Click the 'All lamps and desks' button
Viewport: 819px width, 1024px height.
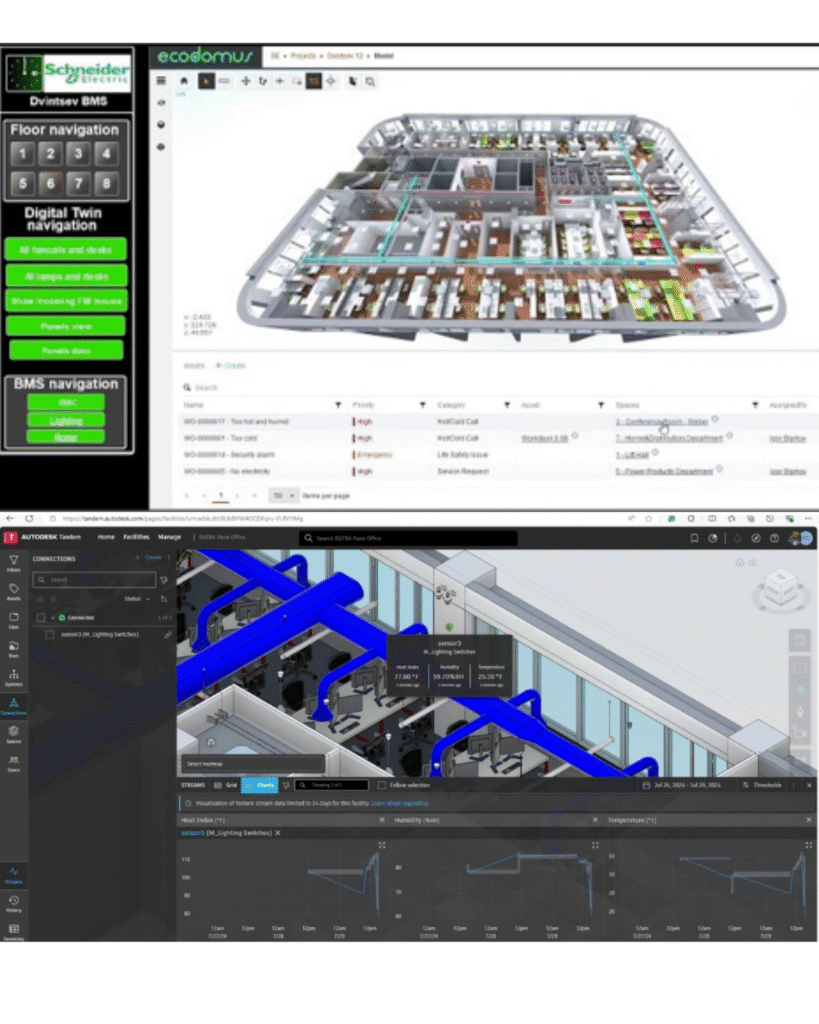point(66,276)
